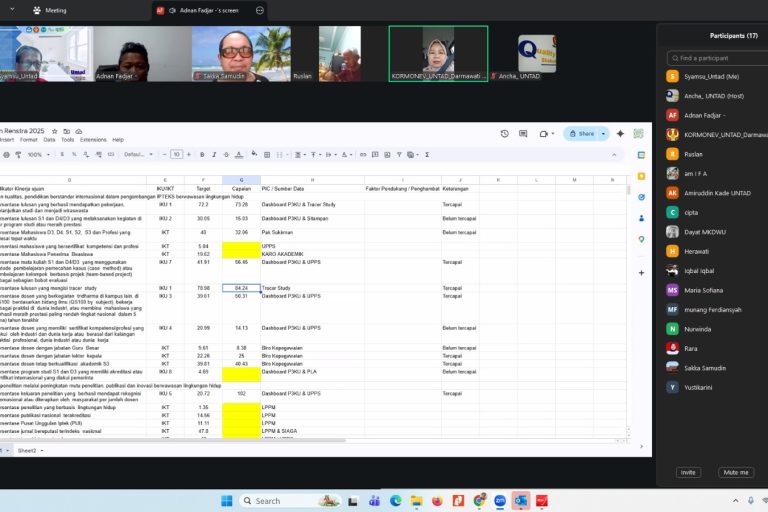Toggle bold formatting
The image size is (768, 512).
202,155
